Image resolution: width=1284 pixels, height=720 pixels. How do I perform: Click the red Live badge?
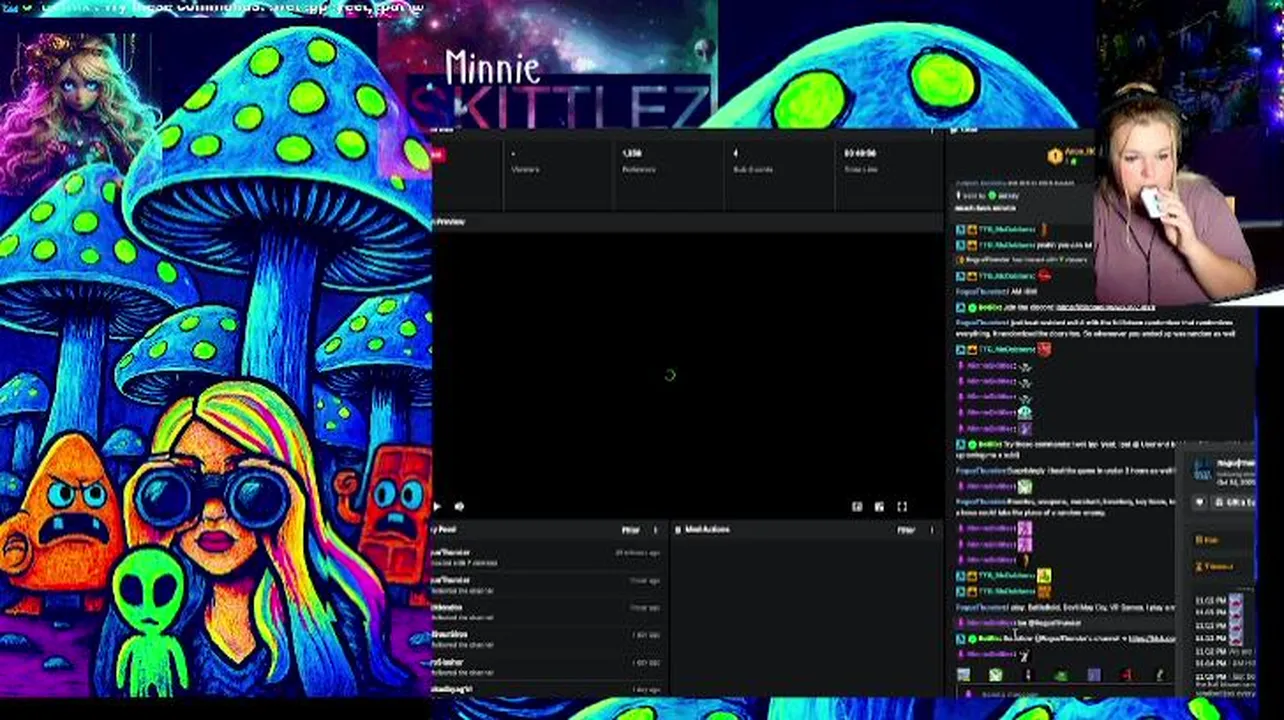pos(438,154)
